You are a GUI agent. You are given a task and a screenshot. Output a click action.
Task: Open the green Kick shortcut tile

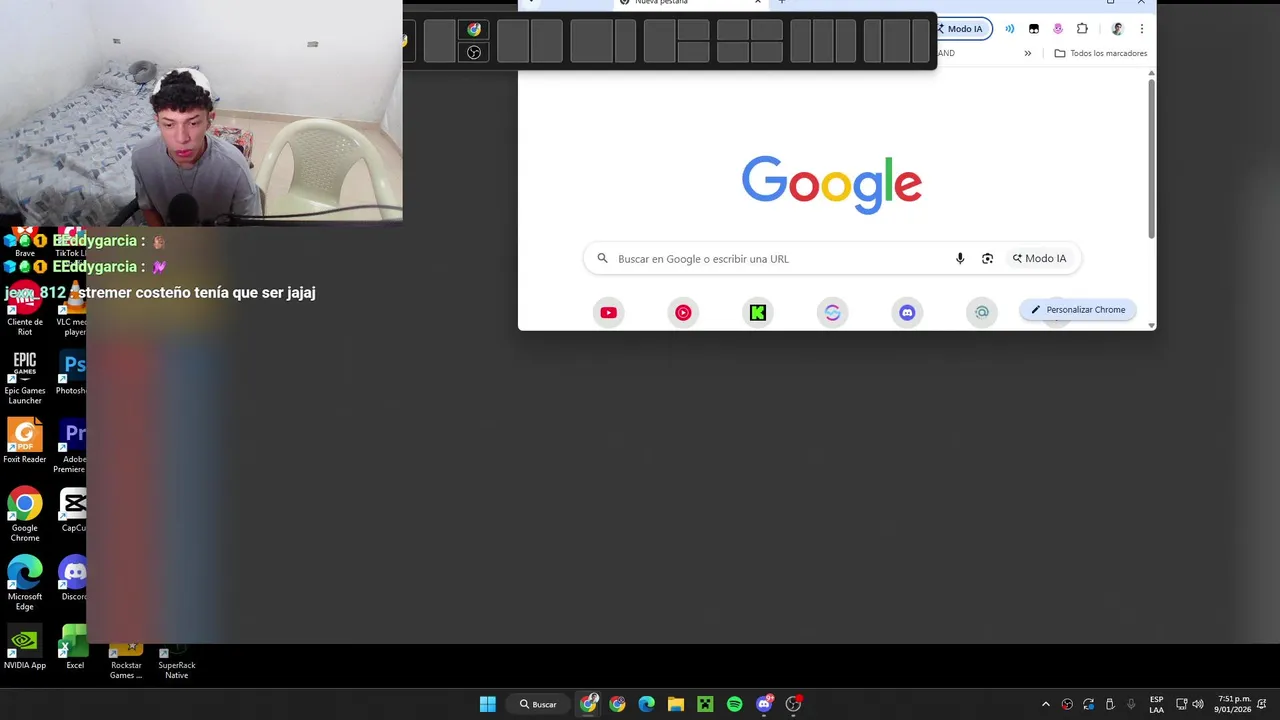point(758,313)
